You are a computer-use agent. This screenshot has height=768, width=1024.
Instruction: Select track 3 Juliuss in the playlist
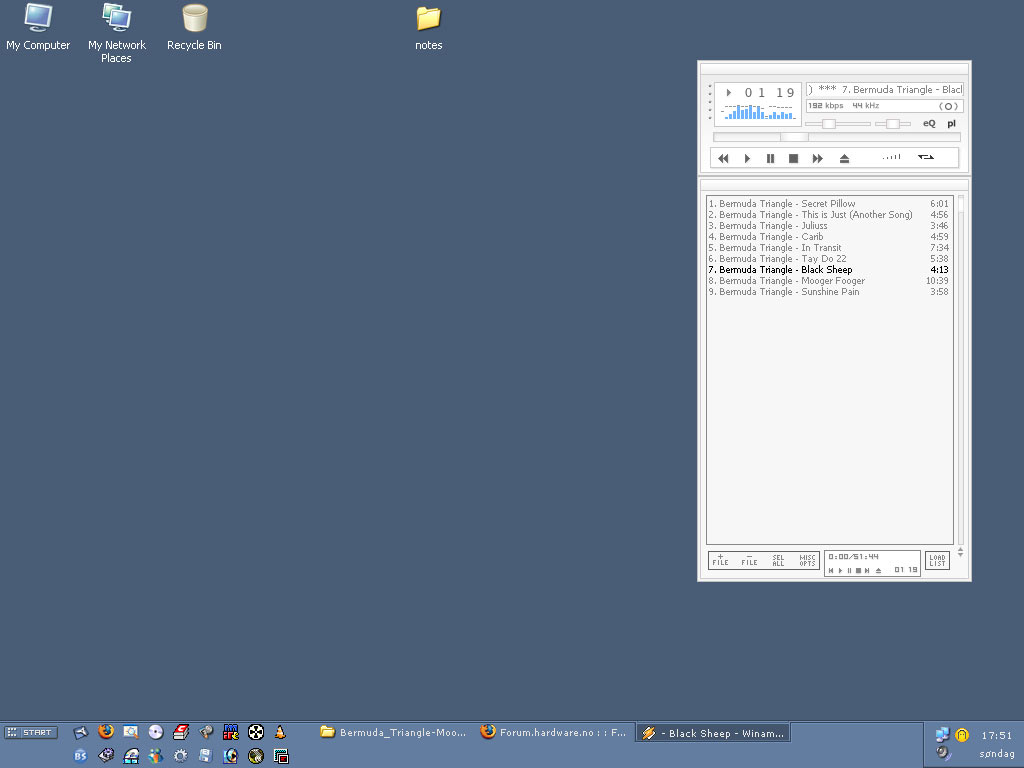point(829,226)
